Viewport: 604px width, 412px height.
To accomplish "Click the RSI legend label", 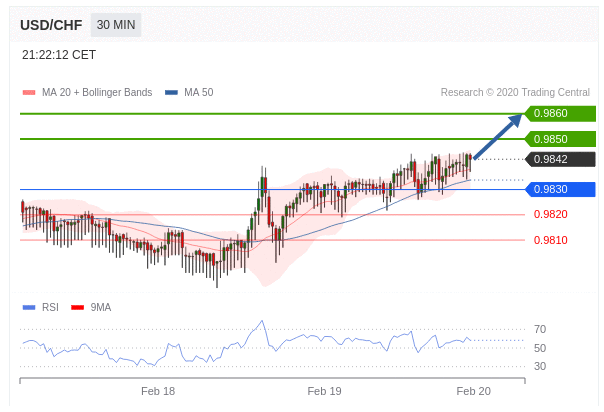I will 50,307.
